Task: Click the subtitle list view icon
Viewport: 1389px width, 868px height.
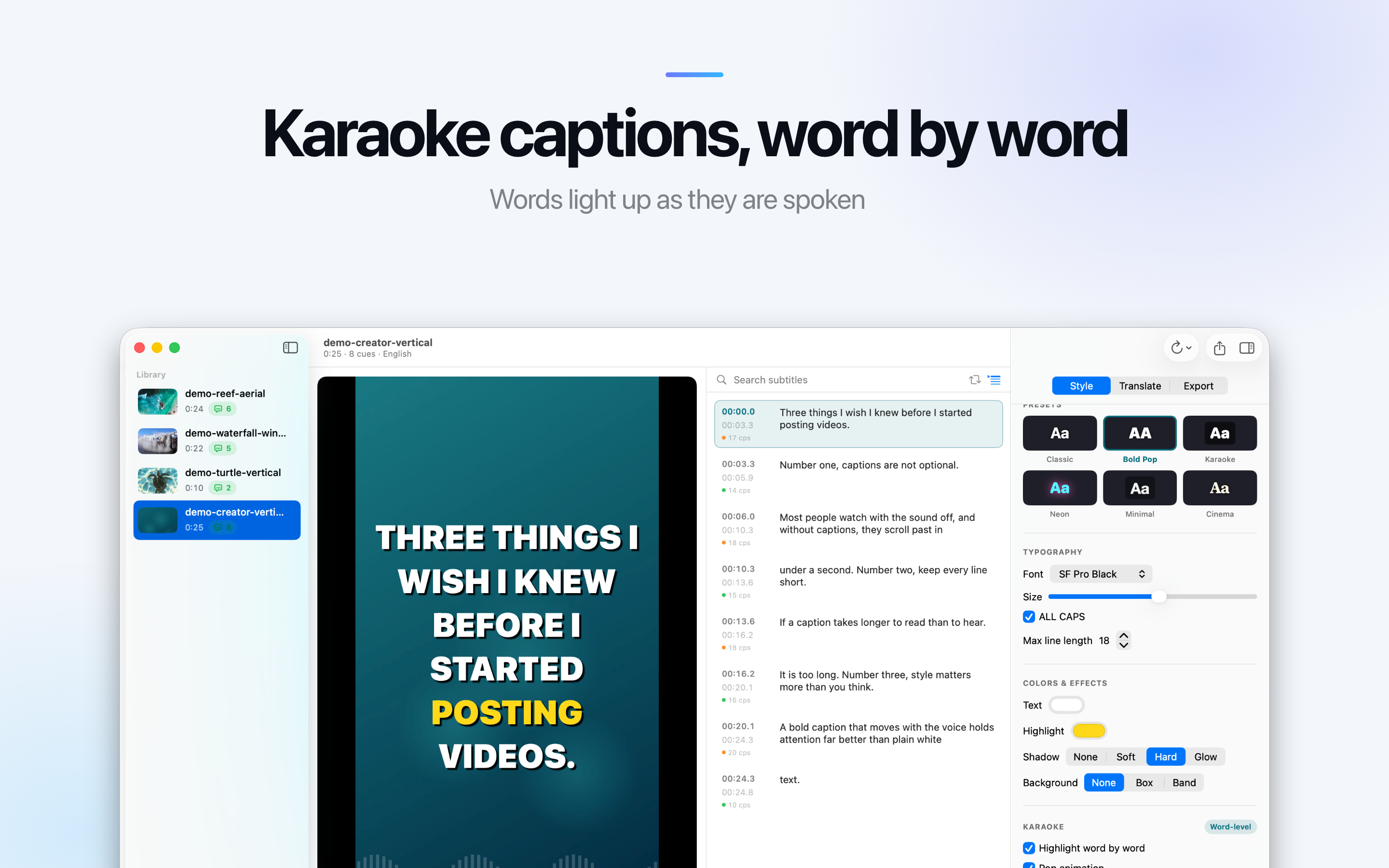Action: click(994, 380)
